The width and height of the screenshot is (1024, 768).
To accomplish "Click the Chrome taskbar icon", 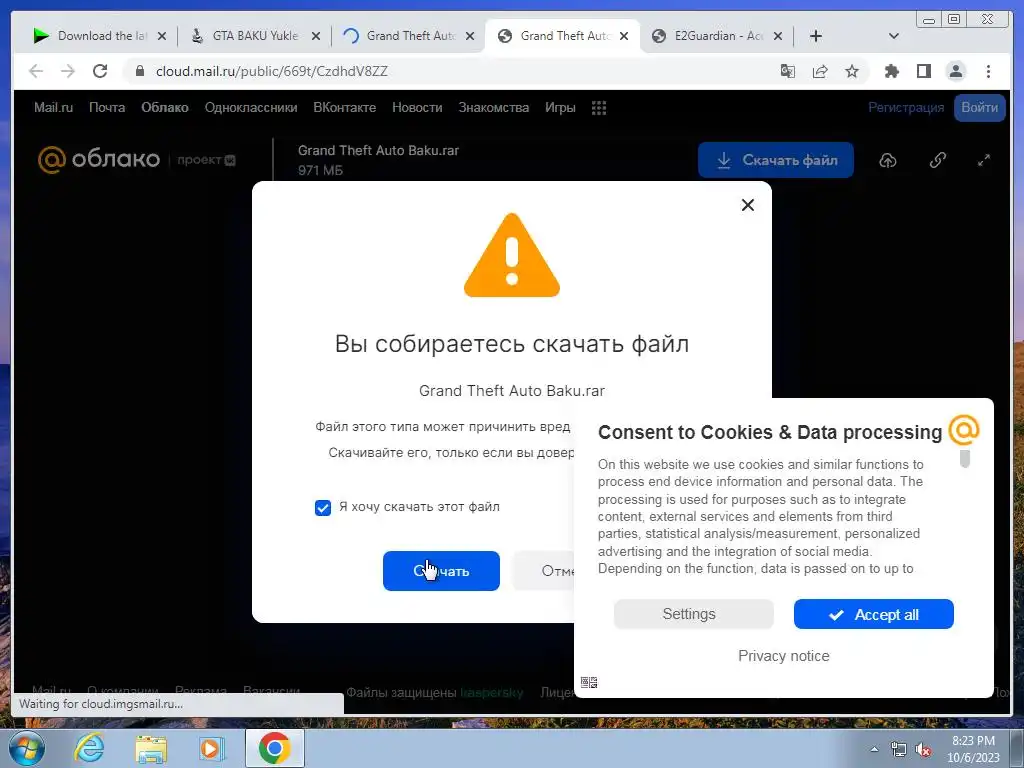I will coord(274,748).
